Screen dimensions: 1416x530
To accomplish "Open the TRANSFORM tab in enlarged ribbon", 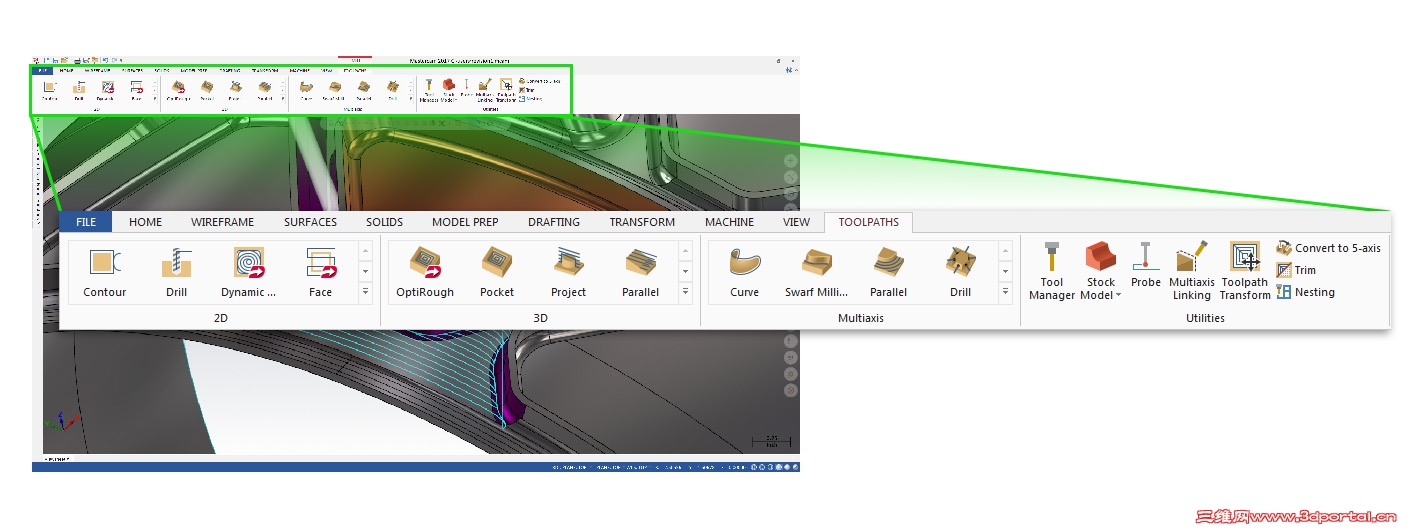I will pyautogui.click(x=642, y=222).
